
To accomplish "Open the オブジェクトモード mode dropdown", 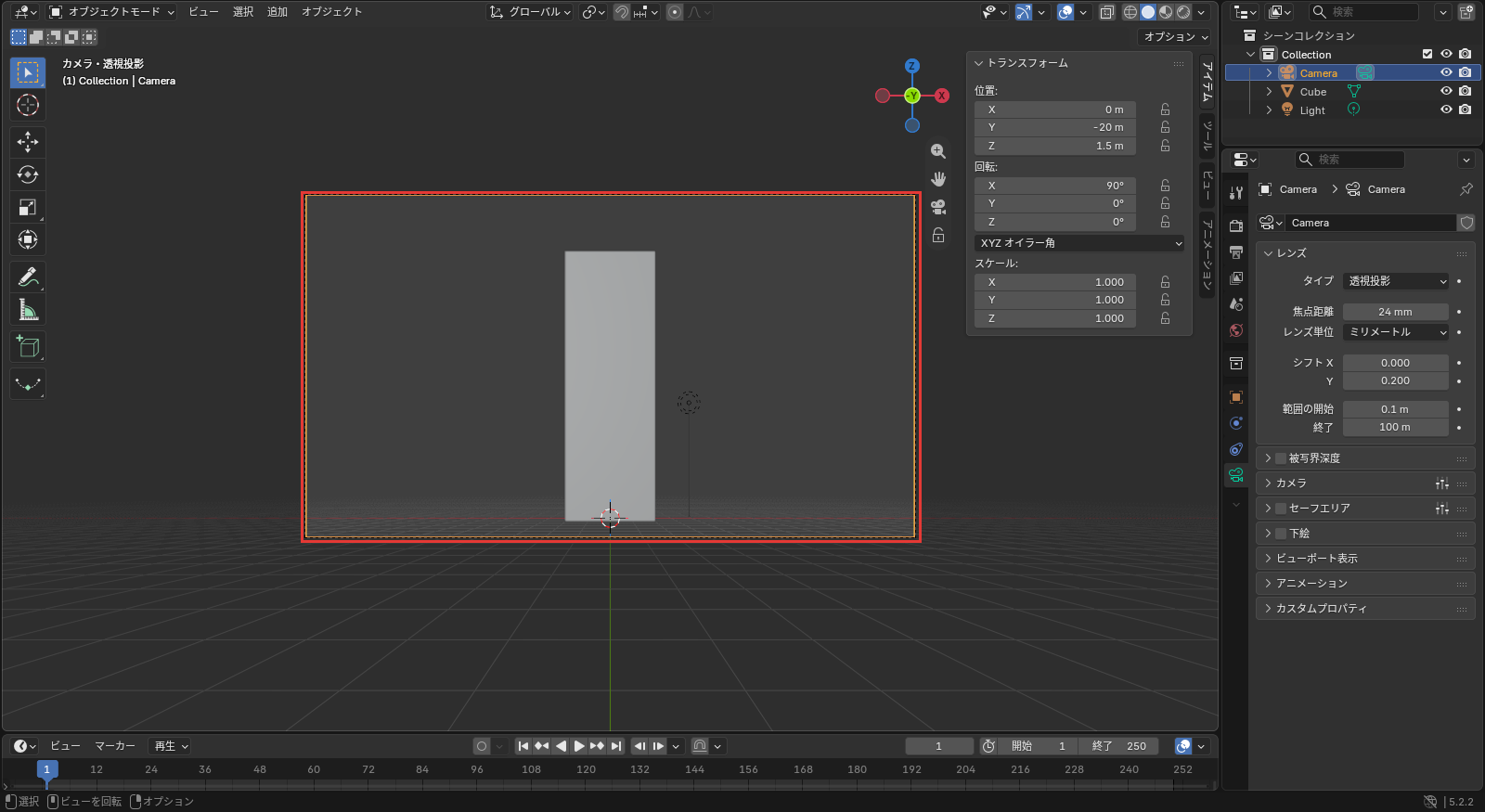I will (x=111, y=12).
